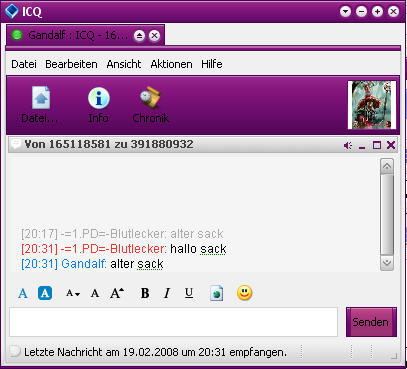Open the smiley emoticon picker

coord(245,293)
